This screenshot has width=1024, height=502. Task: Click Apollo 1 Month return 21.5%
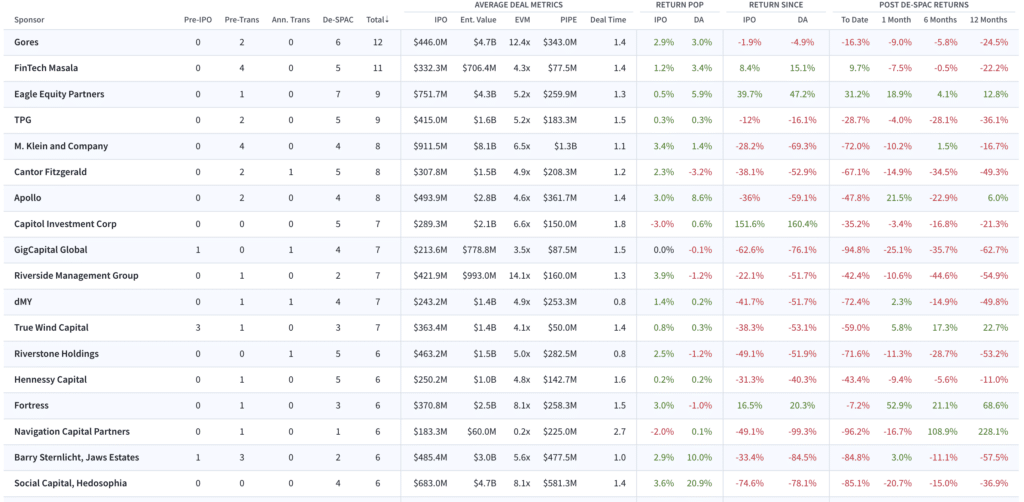point(899,198)
